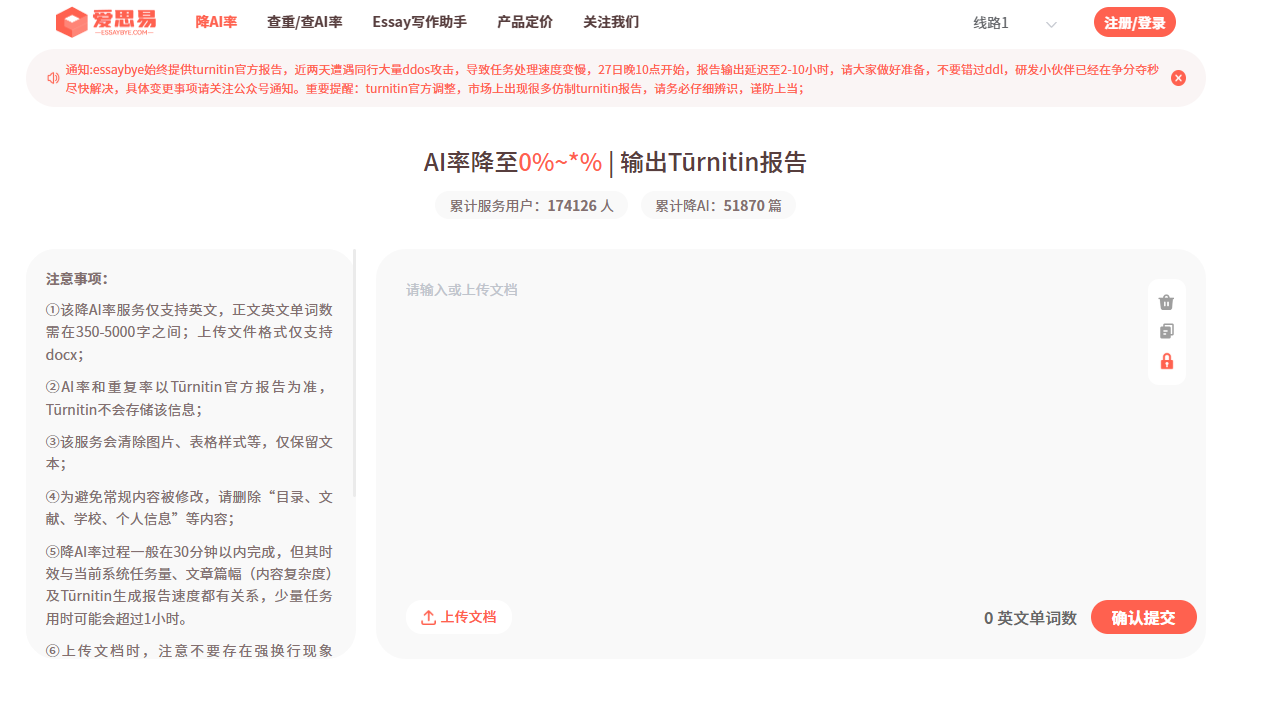Toggle the red lock icon

pyautogui.click(x=1166, y=361)
